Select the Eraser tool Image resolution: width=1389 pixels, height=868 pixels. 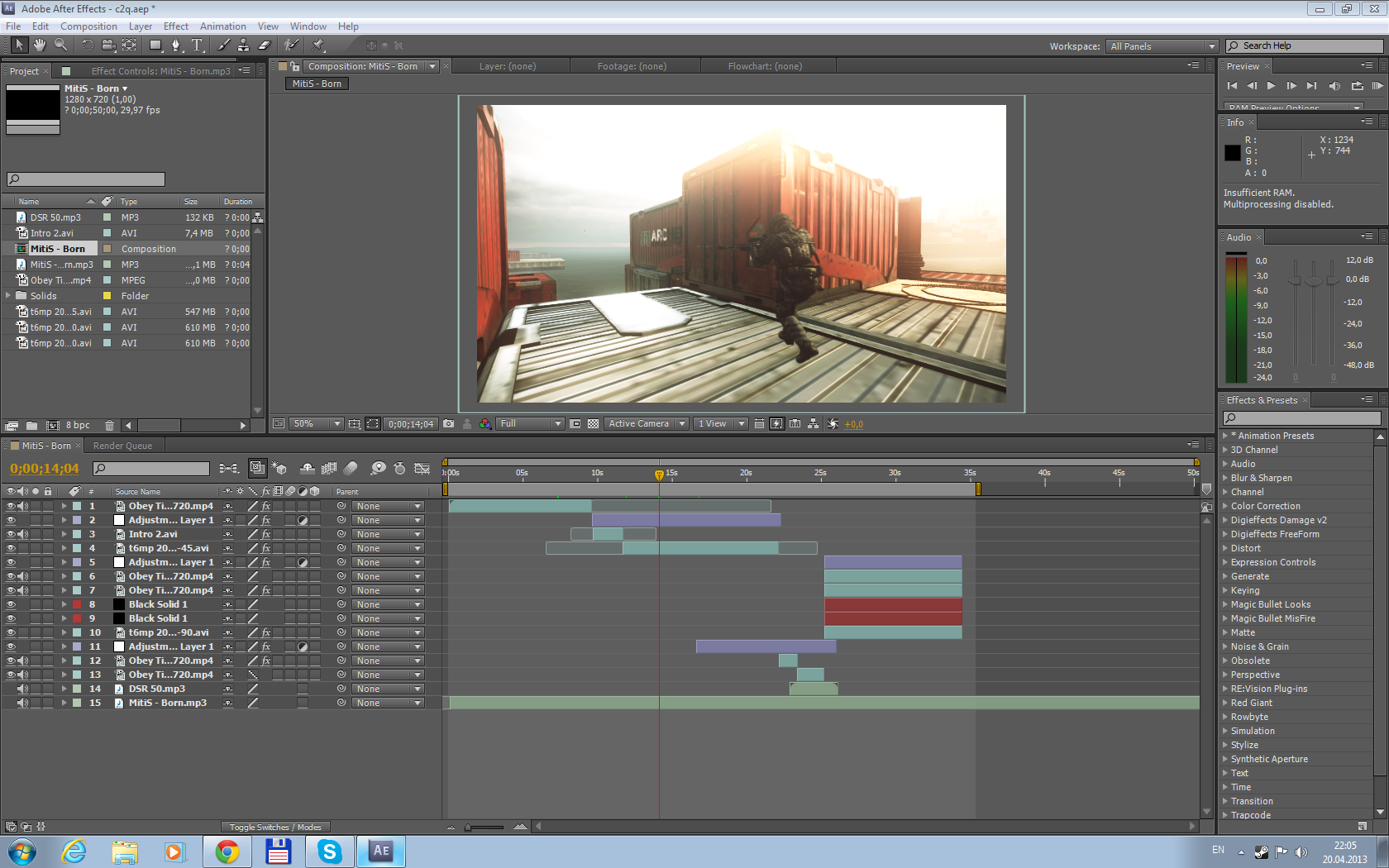tap(265, 45)
